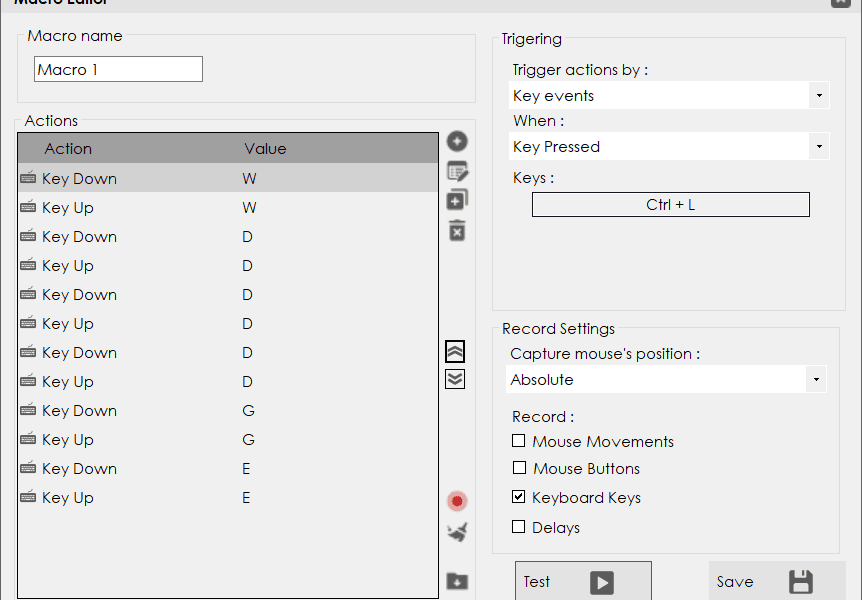The width and height of the screenshot is (862, 600).
Task: Toggle the Delays checkbox
Action: click(519, 527)
